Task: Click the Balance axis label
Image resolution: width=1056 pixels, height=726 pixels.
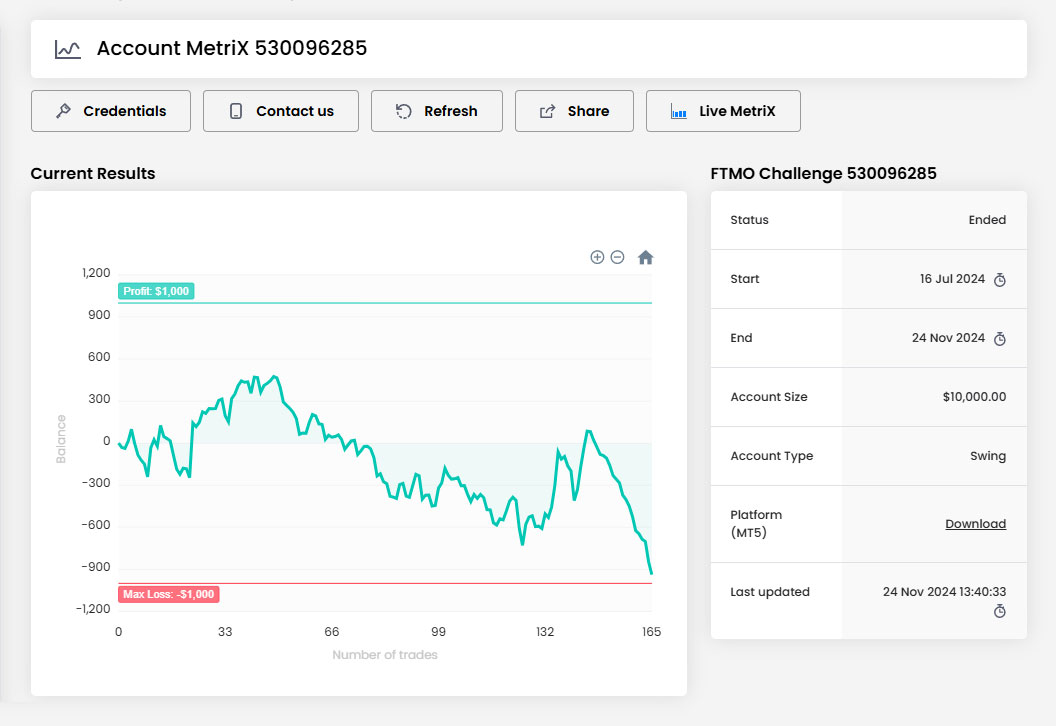Action: tap(61, 439)
